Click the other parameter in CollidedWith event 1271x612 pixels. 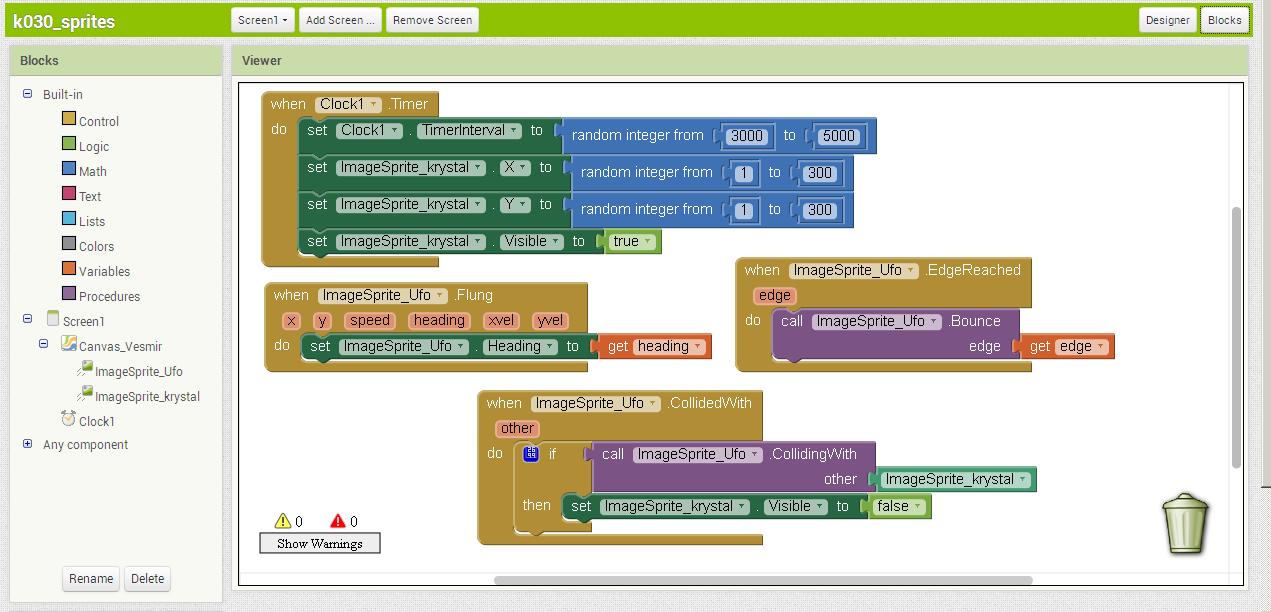pos(517,428)
